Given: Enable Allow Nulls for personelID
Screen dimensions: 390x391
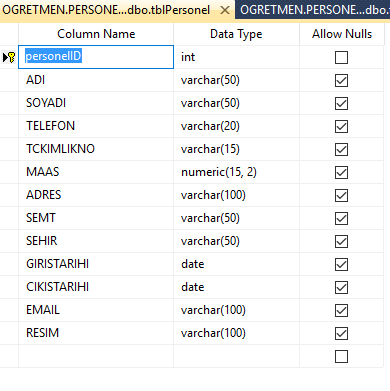Looking at the screenshot, I should [x=341, y=57].
